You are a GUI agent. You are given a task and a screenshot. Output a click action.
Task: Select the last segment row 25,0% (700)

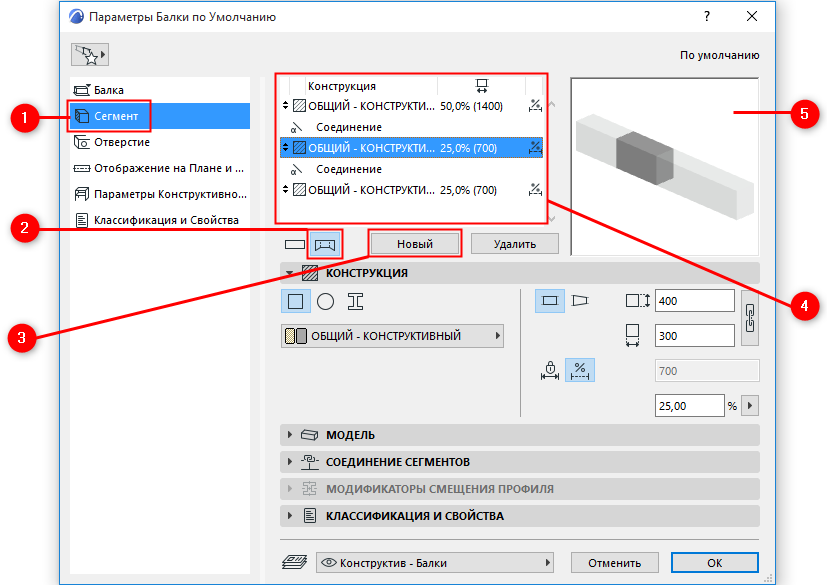click(411, 190)
